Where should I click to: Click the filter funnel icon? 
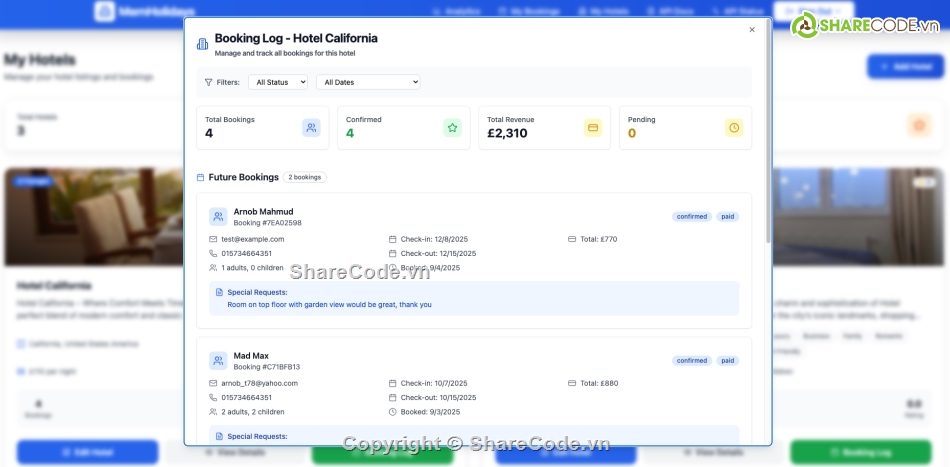(208, 82)
